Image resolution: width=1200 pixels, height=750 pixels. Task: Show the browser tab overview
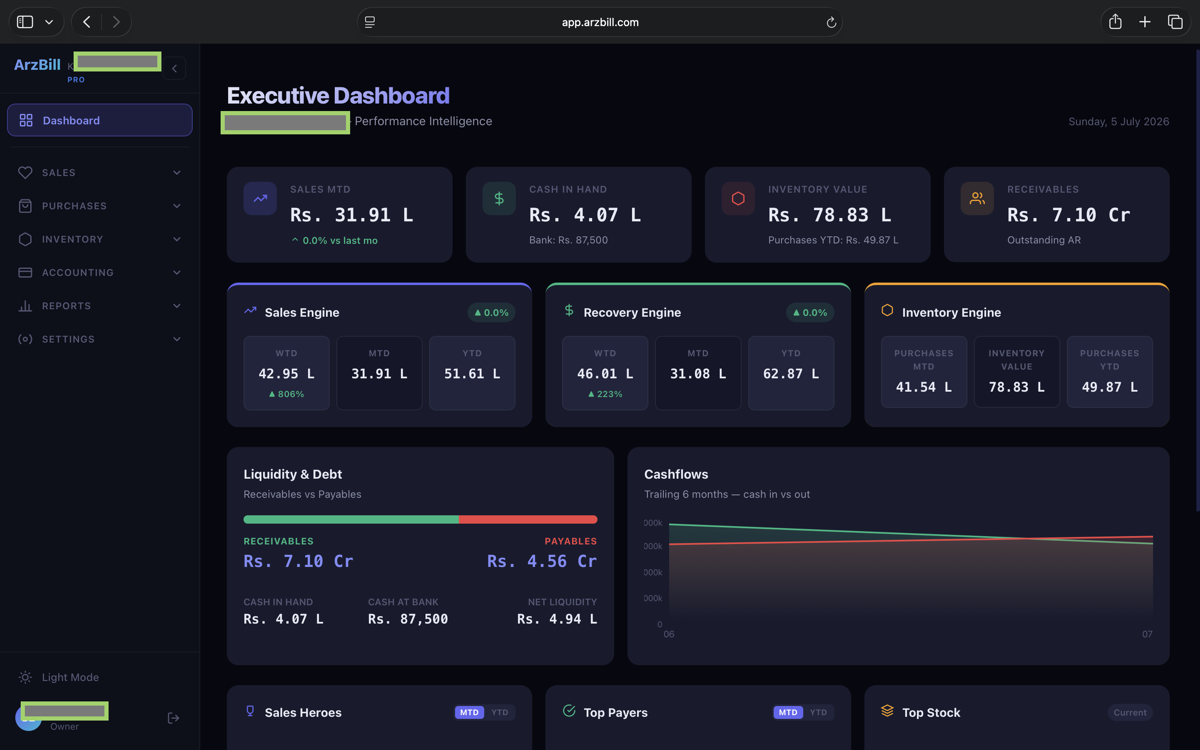click(x=1175, y=22)
